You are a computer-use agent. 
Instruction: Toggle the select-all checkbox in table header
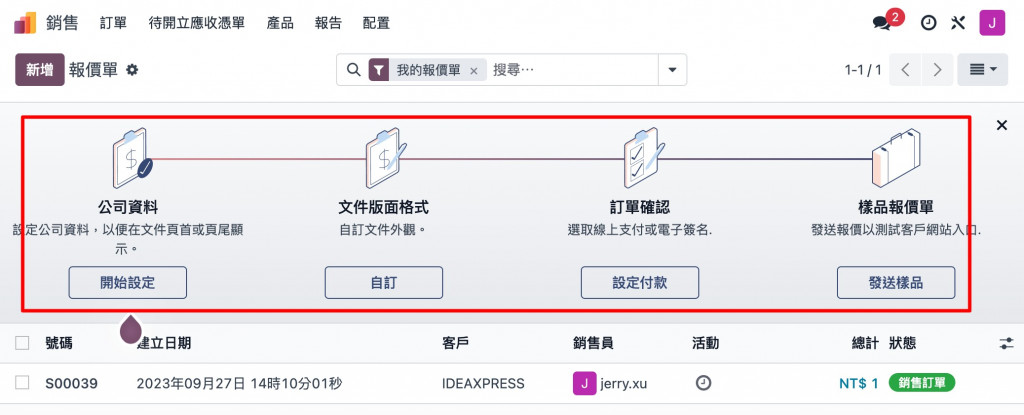point(22,343)
